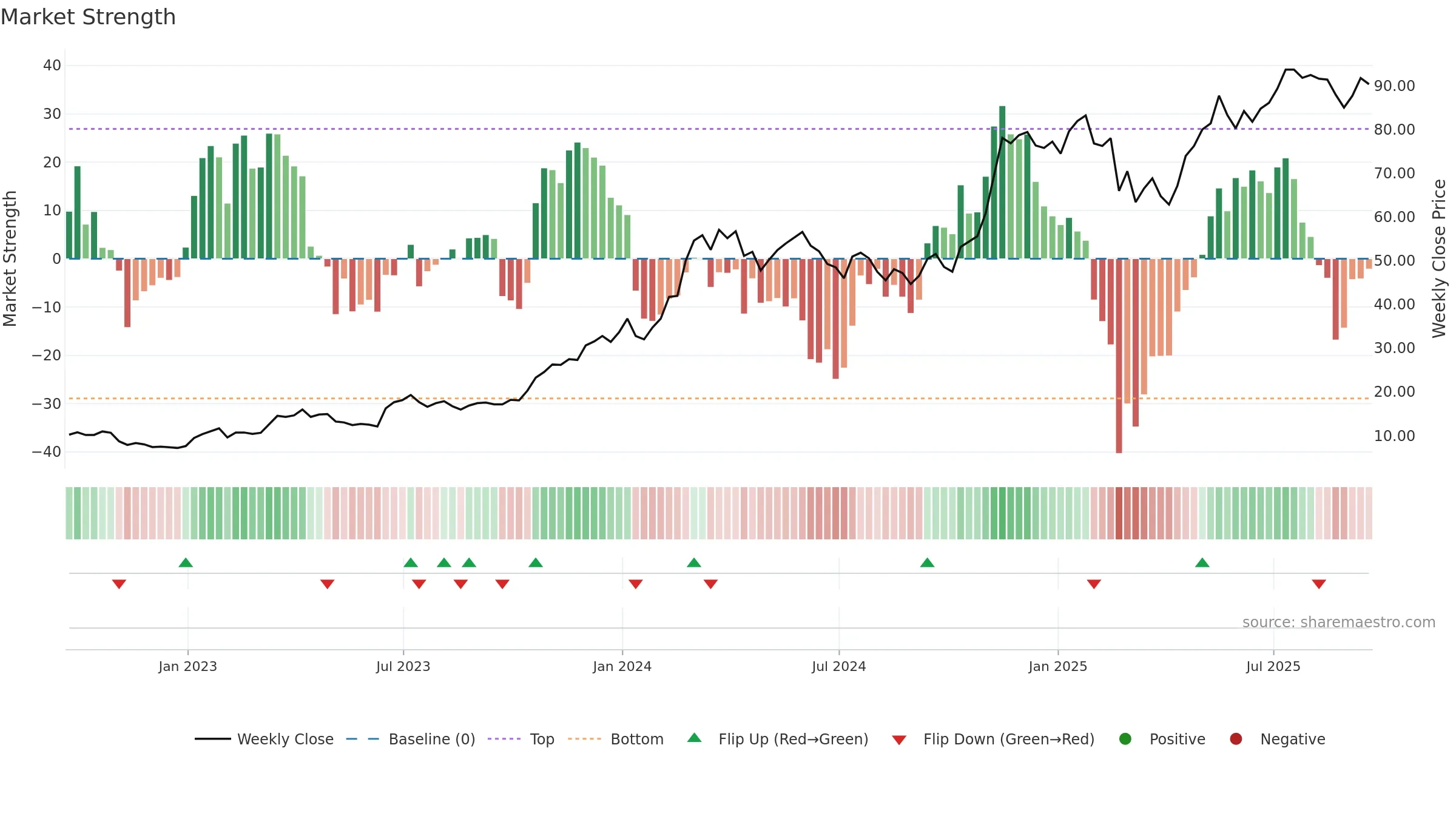Click the last red flip down marker after Jul 2025
This screenshot has width=1456, height=819.
tap(1319, 584)
